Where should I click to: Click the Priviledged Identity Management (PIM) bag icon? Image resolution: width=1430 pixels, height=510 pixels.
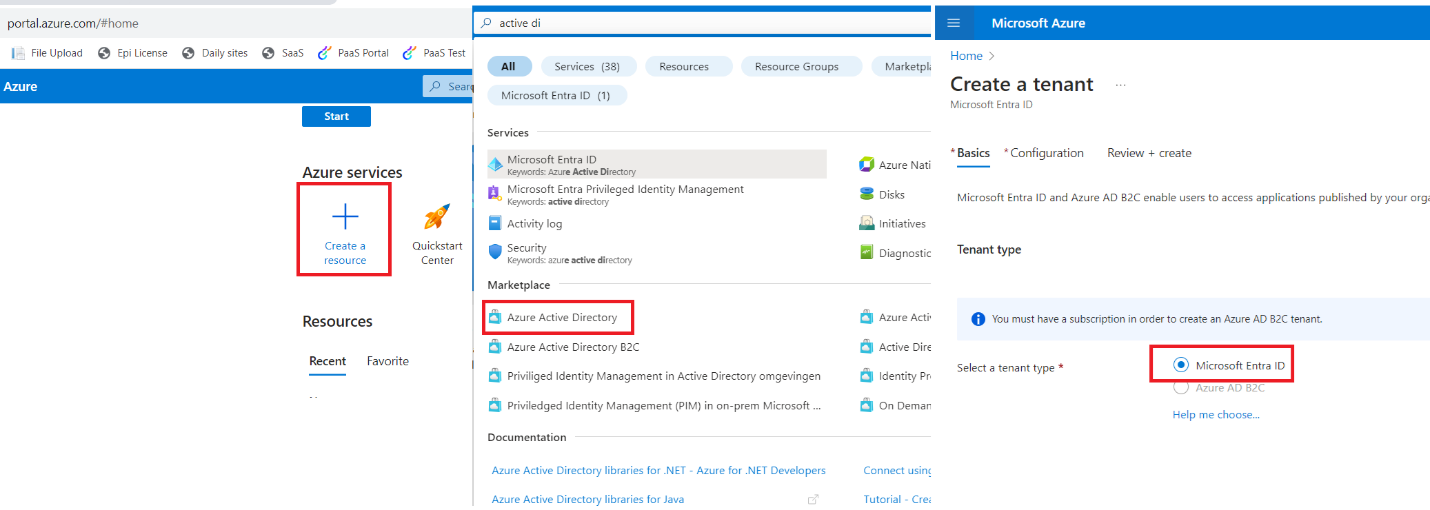[x=495, y=406]
